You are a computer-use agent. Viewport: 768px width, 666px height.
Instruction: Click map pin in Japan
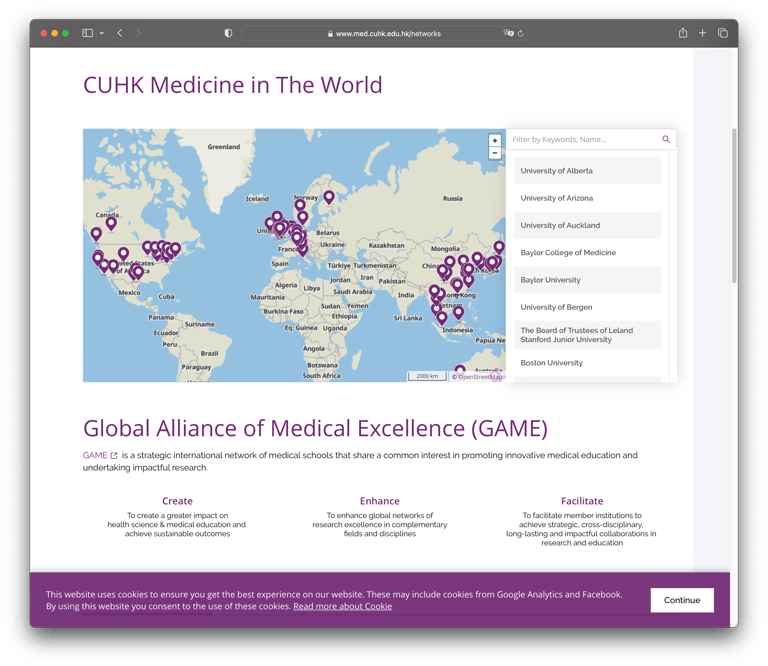pos(499,247)
